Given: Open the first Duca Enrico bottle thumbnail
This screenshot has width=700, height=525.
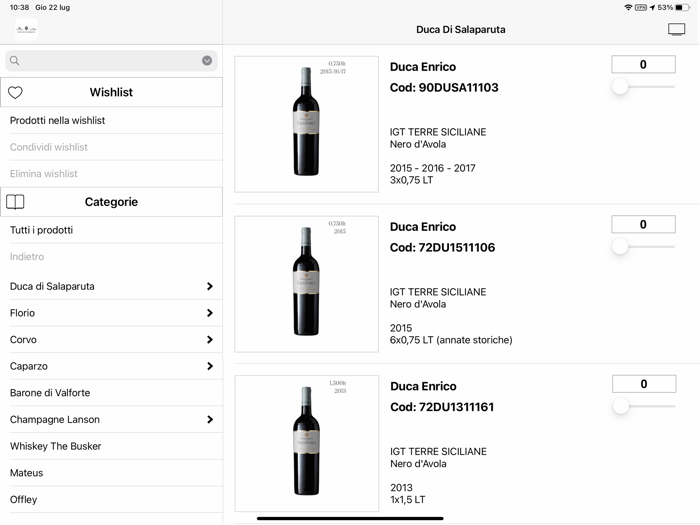Looking at the screenshot, I should [x=306, y=124].
